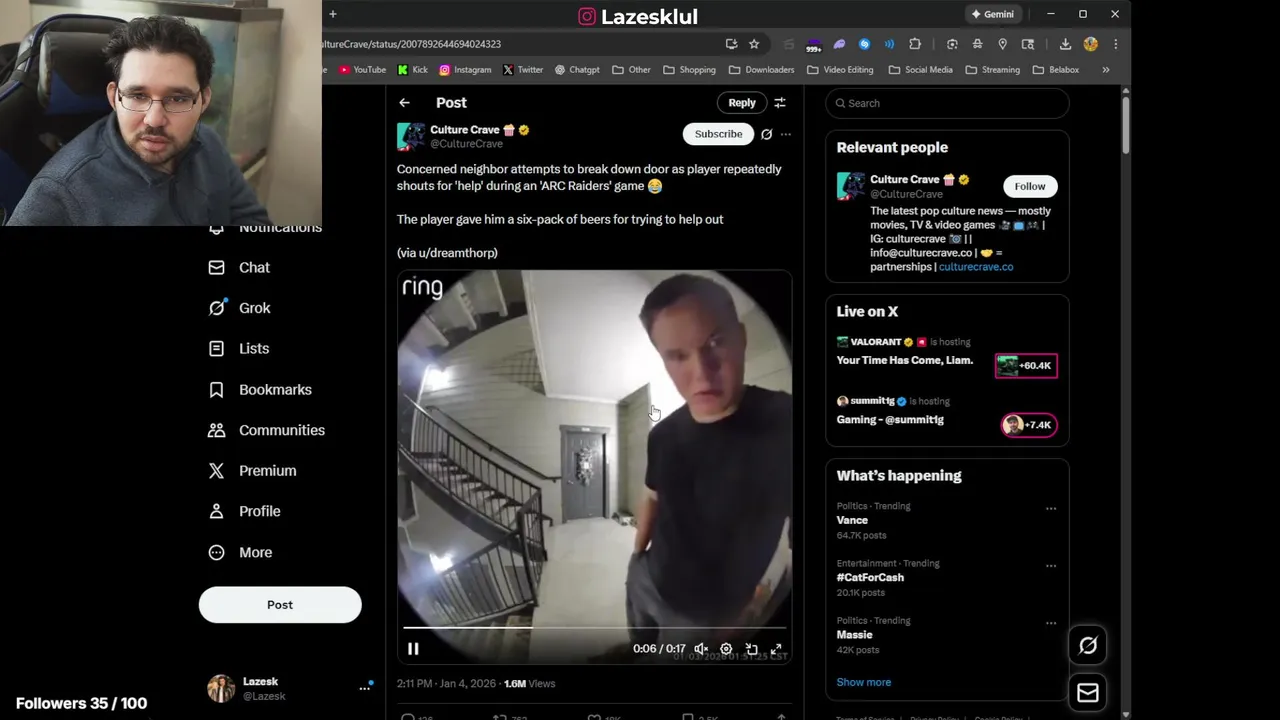Show hidden bookmarks overflow chevron

(x=1106, y=70)
